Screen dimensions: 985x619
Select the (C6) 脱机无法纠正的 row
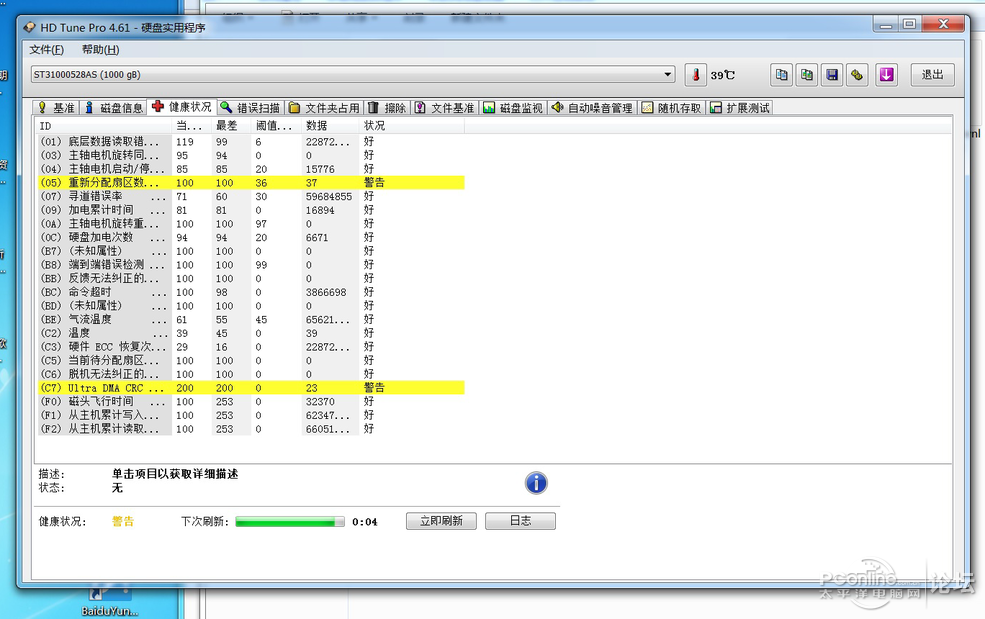tap(251, 375)
